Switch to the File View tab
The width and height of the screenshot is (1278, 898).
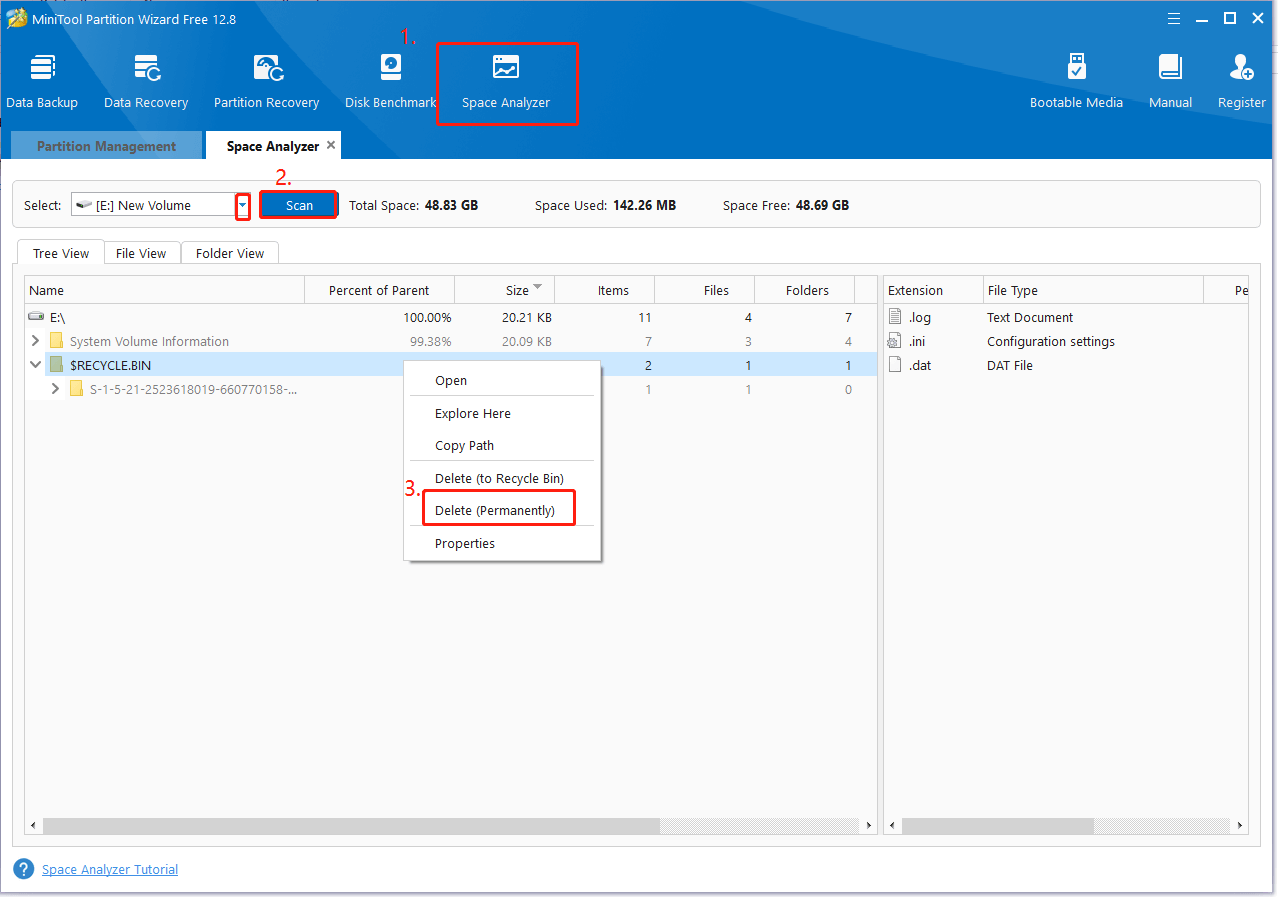[x=141, y=253]
